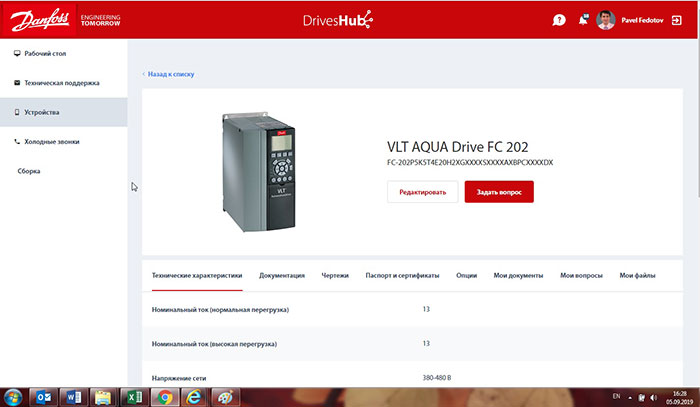
Task: Open Chrome from the taskbar
Action: 165,397
